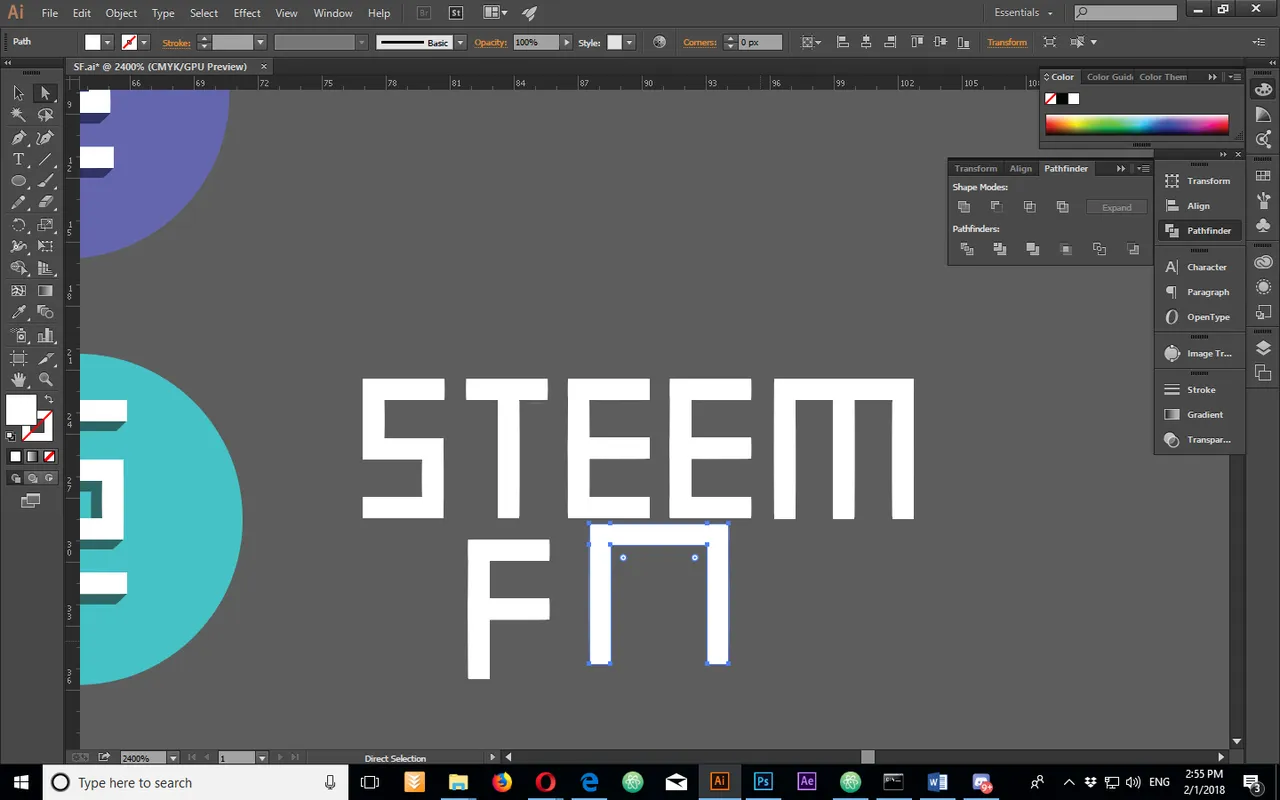The height and width of the screenshot is (800, 1280).
Task: Reset default fill and stroke
Action: (x=11, y=436)
